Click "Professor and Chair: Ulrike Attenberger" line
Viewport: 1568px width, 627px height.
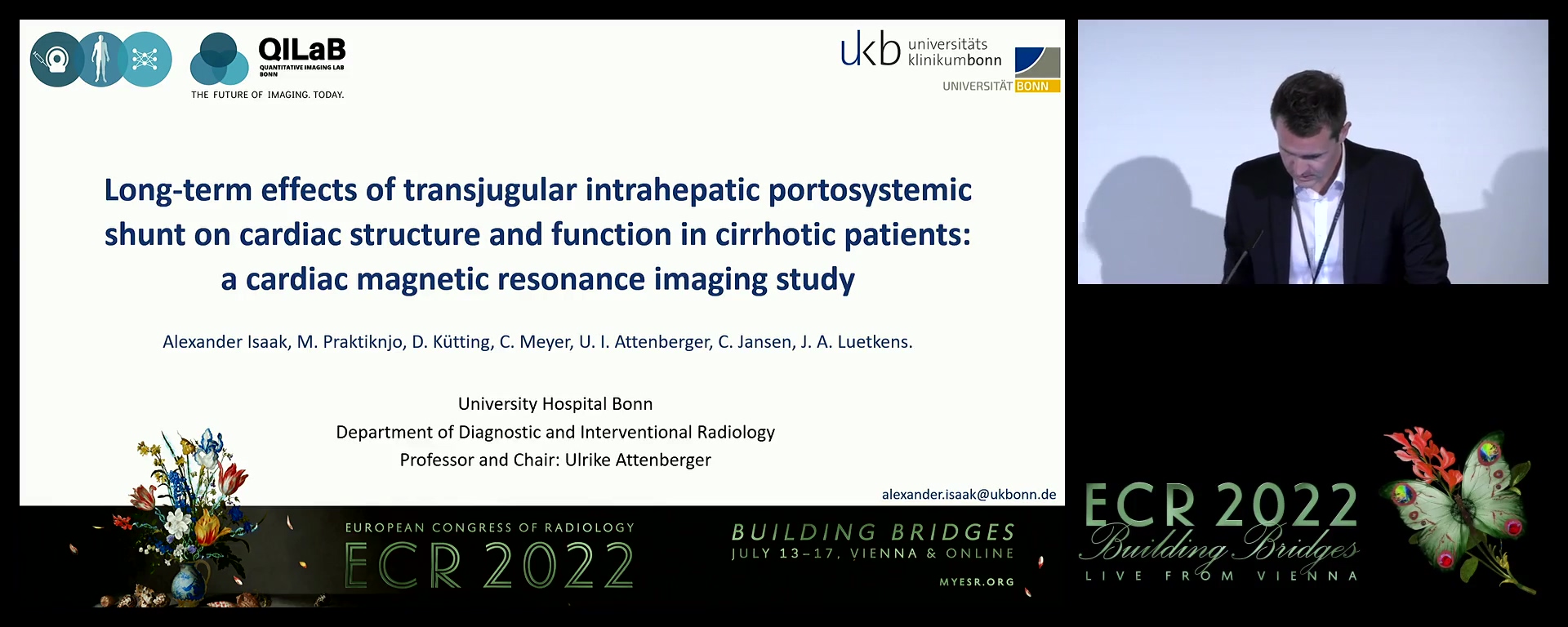[x=555, y=460]
